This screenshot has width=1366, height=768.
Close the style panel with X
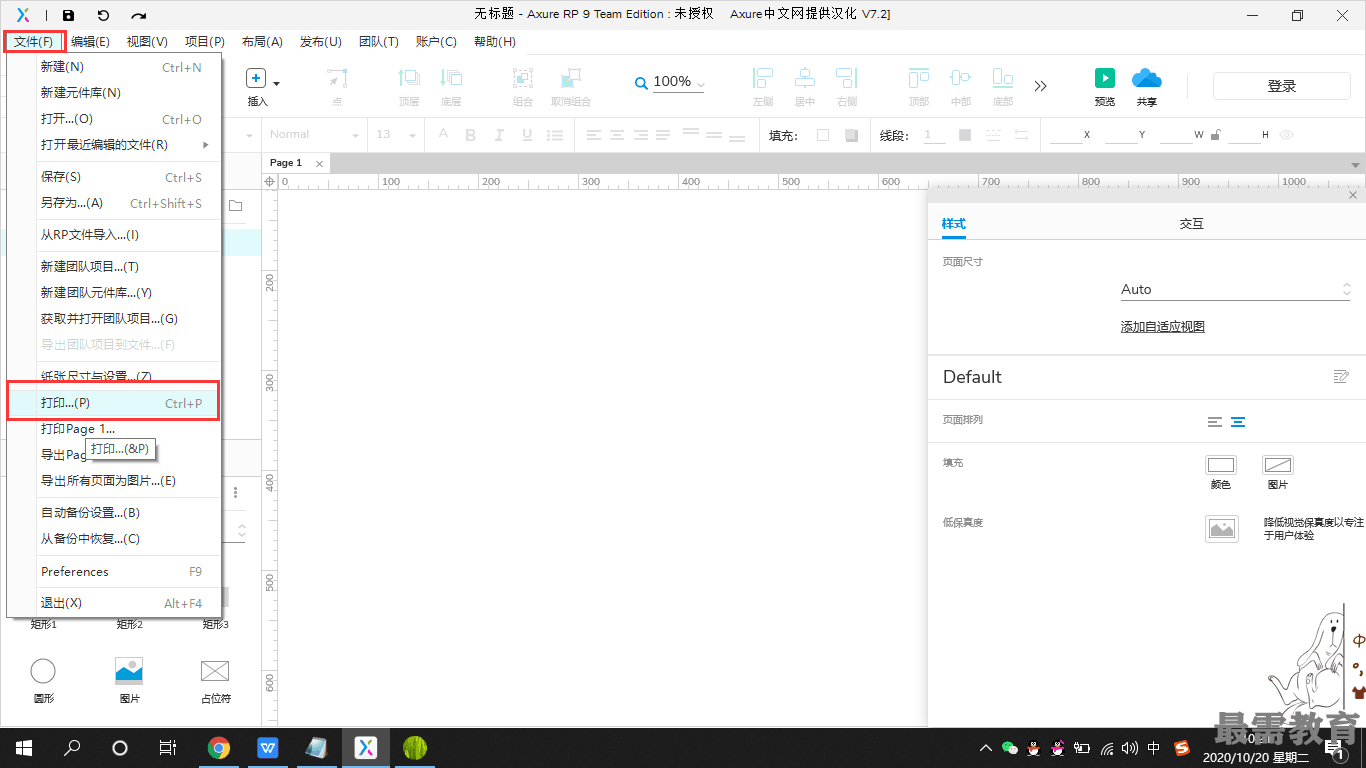tap(1353, 196)
